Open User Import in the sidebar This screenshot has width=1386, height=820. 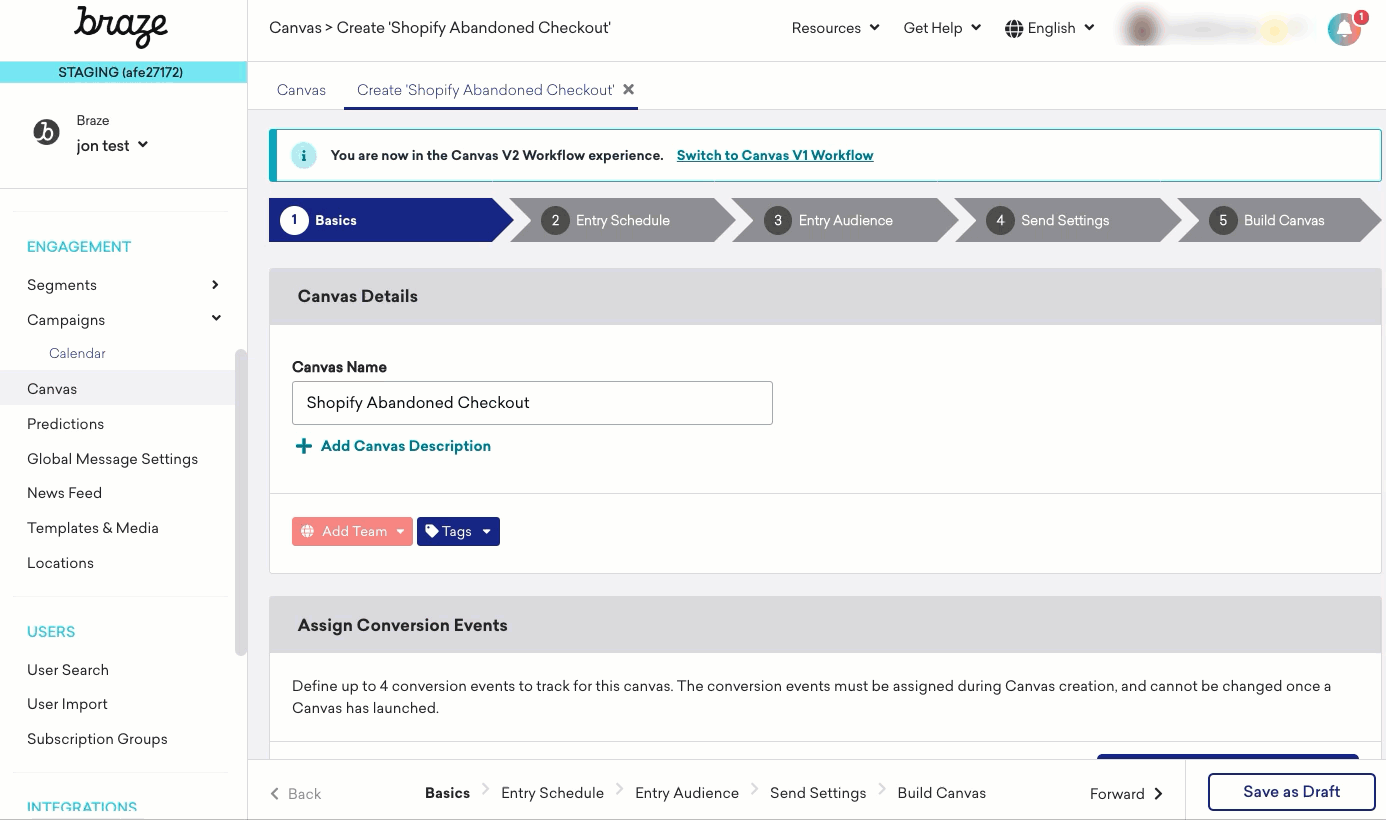point(67,704)
